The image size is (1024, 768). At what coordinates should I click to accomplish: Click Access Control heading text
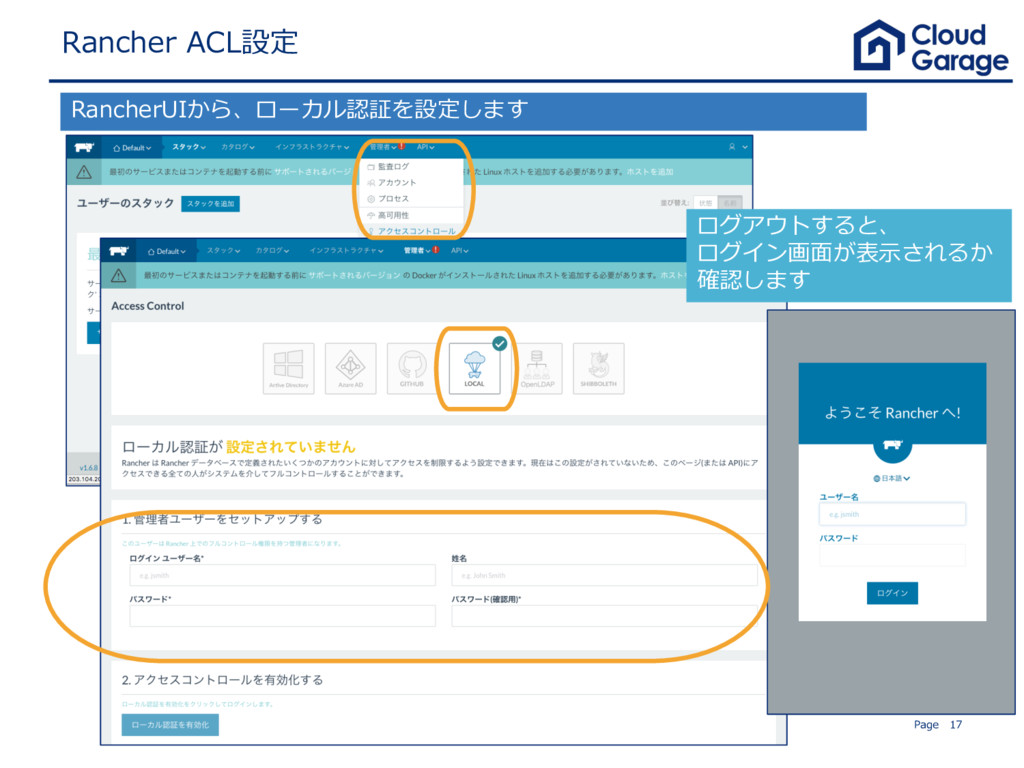148,306
